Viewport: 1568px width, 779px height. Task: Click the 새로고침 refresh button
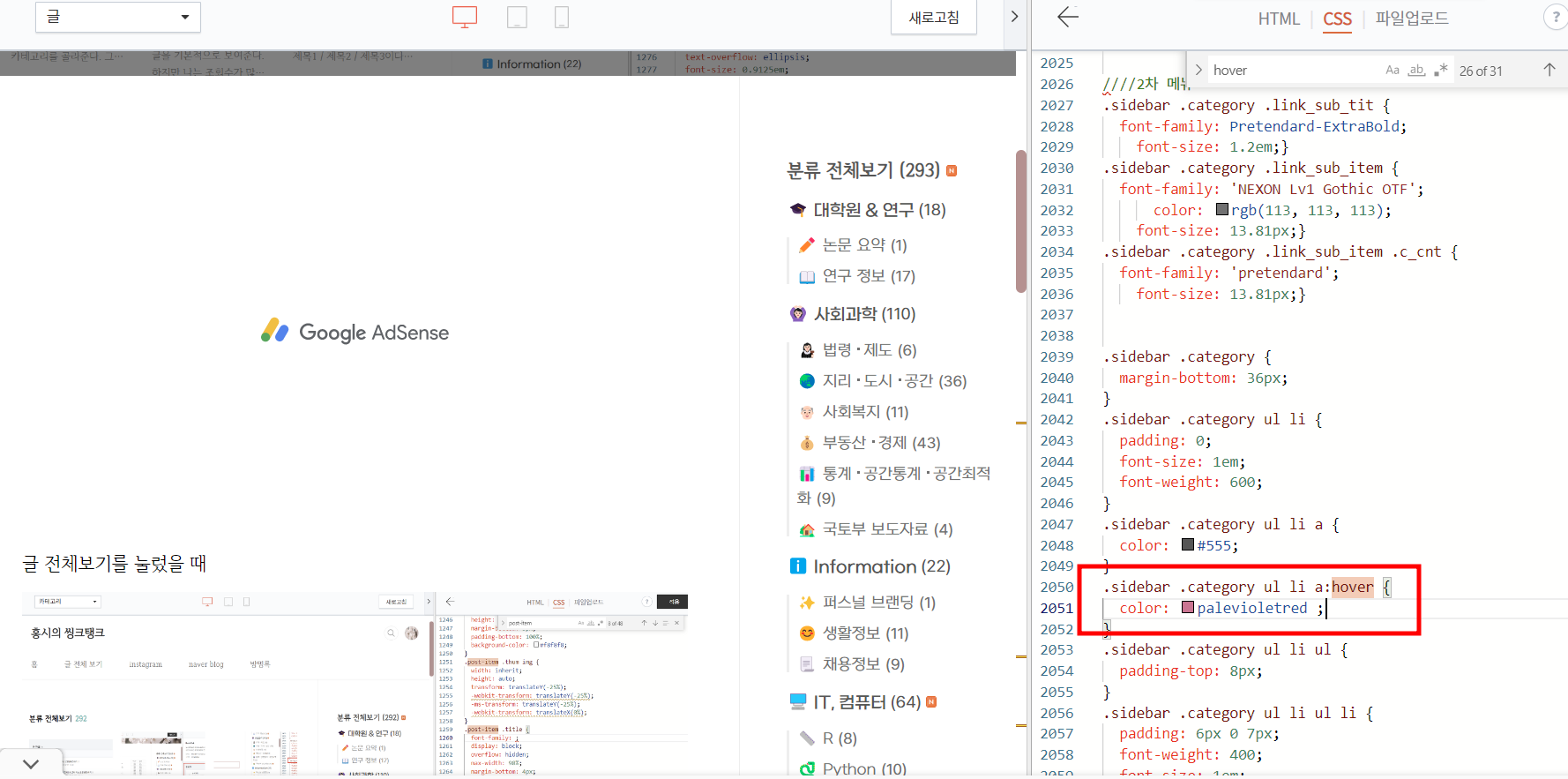click(x=934, y=18)
